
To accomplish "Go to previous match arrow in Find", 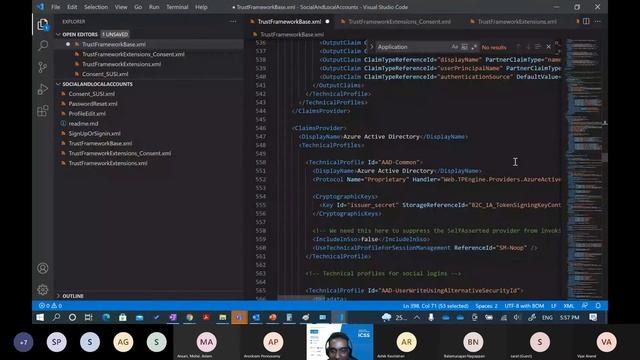I will click(x=518, y=47).
